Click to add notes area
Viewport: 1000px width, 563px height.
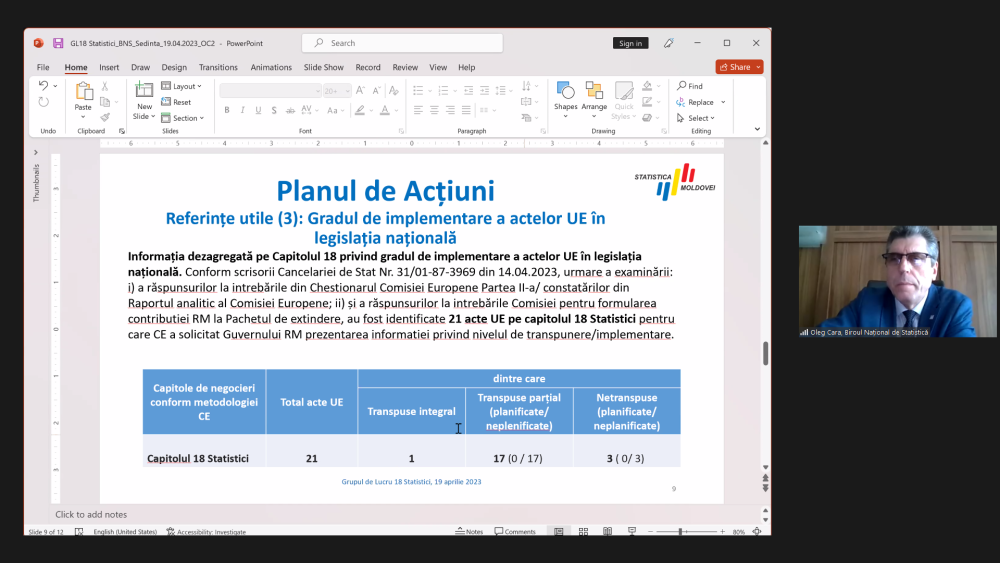407,515
